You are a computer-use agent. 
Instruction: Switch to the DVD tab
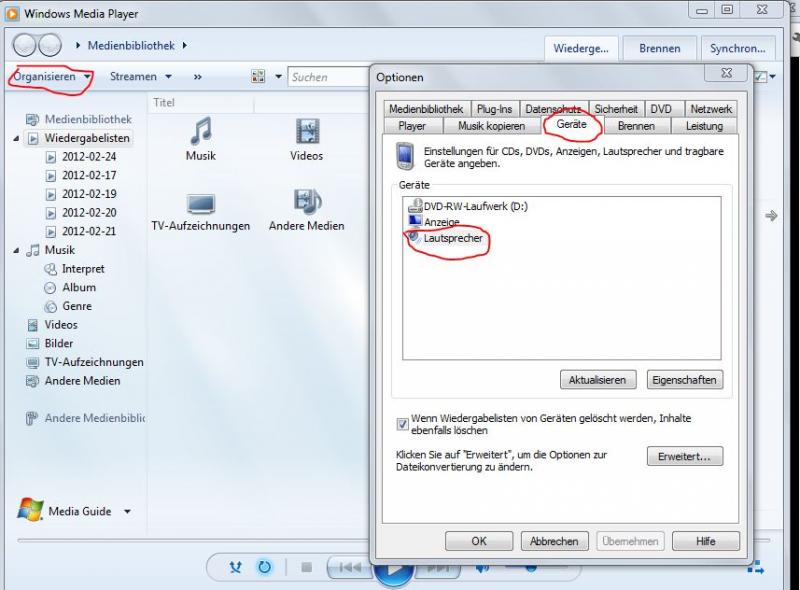tap(661, 109)
